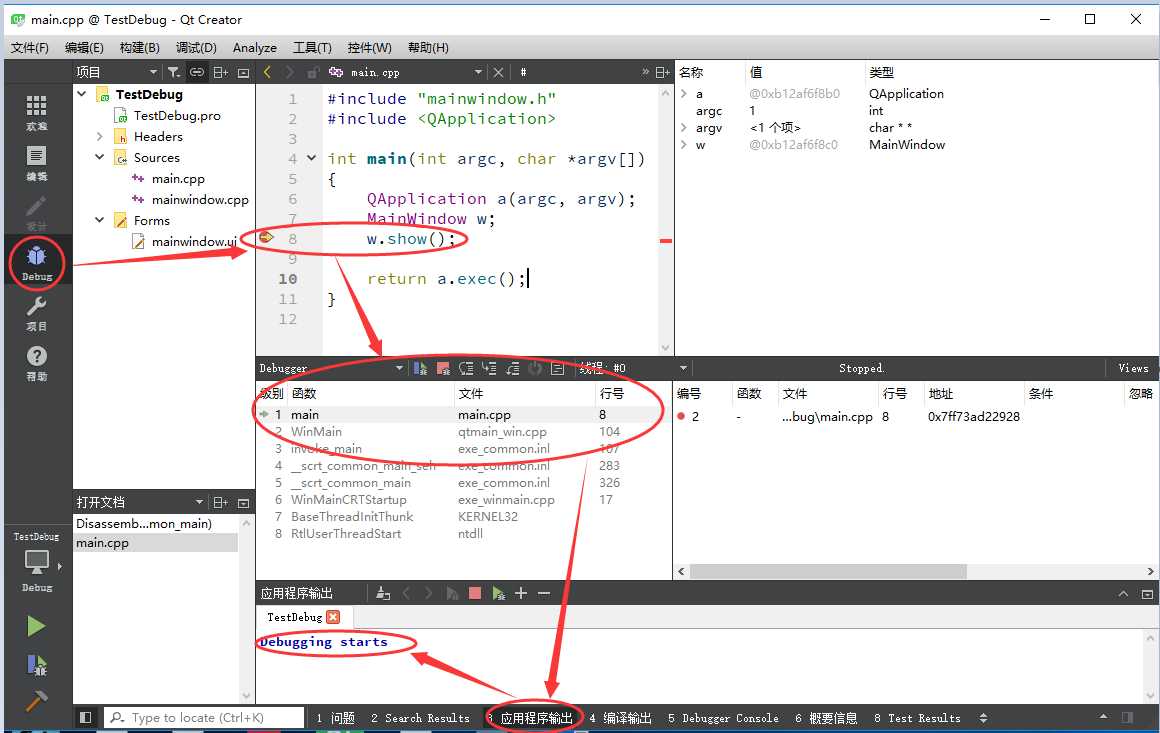Collapse the TestDebug project tree node
Image resolution: width=1160 pixels, height=733 pixels.
(82, 94)
